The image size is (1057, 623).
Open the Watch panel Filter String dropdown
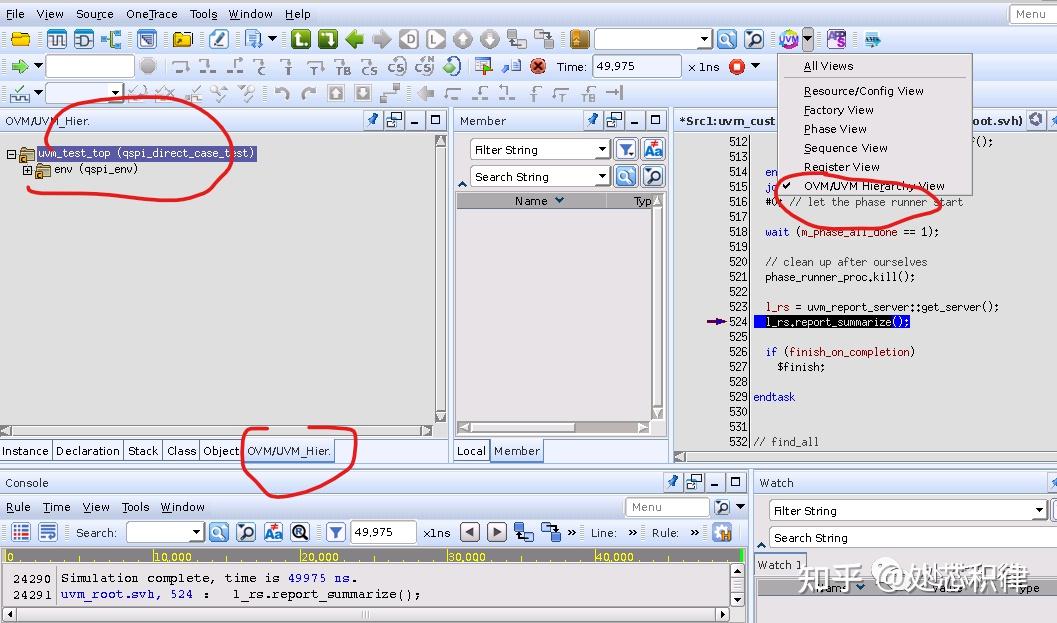[x=1039, y=511]
